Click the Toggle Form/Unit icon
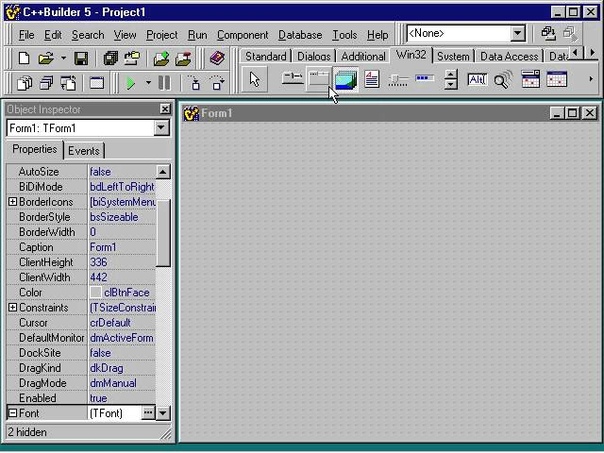The width and height of the screenshot is (604, 453). point(69,83)
